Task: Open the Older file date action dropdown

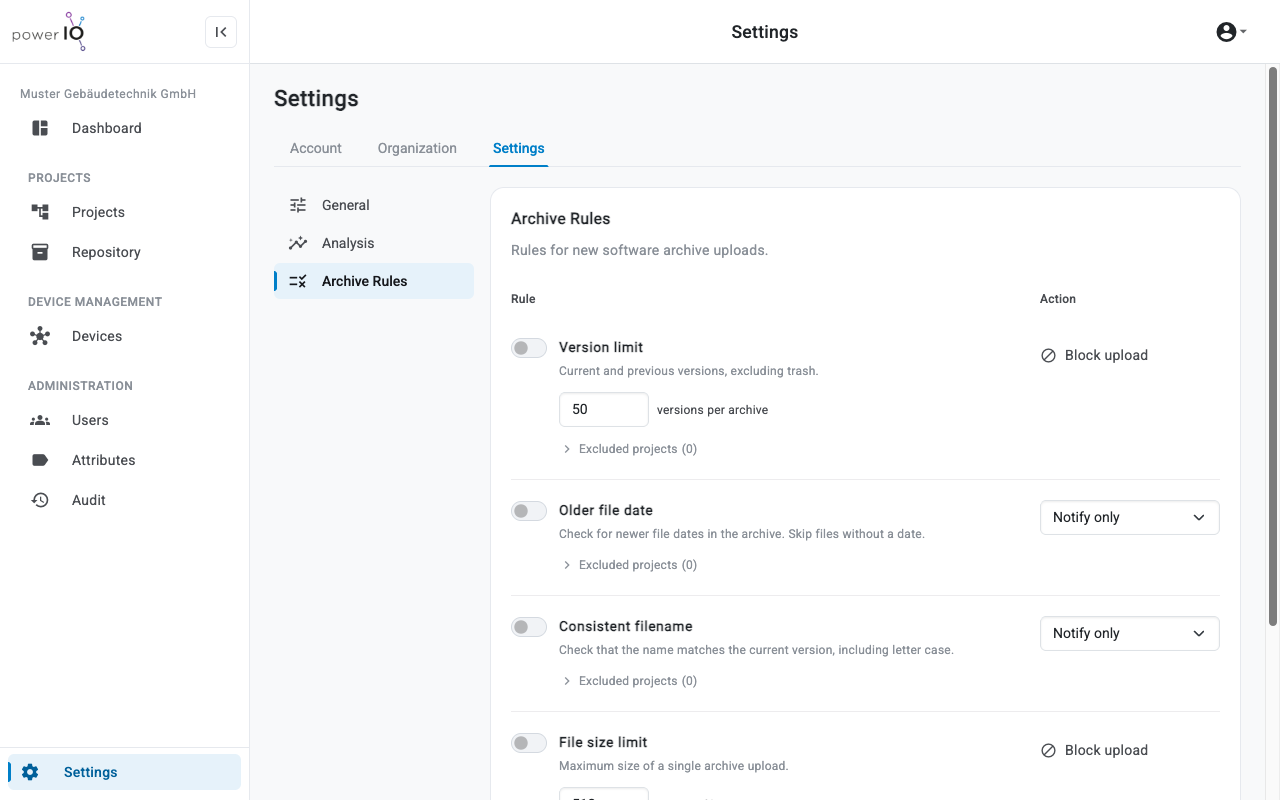Action: 1130,517
